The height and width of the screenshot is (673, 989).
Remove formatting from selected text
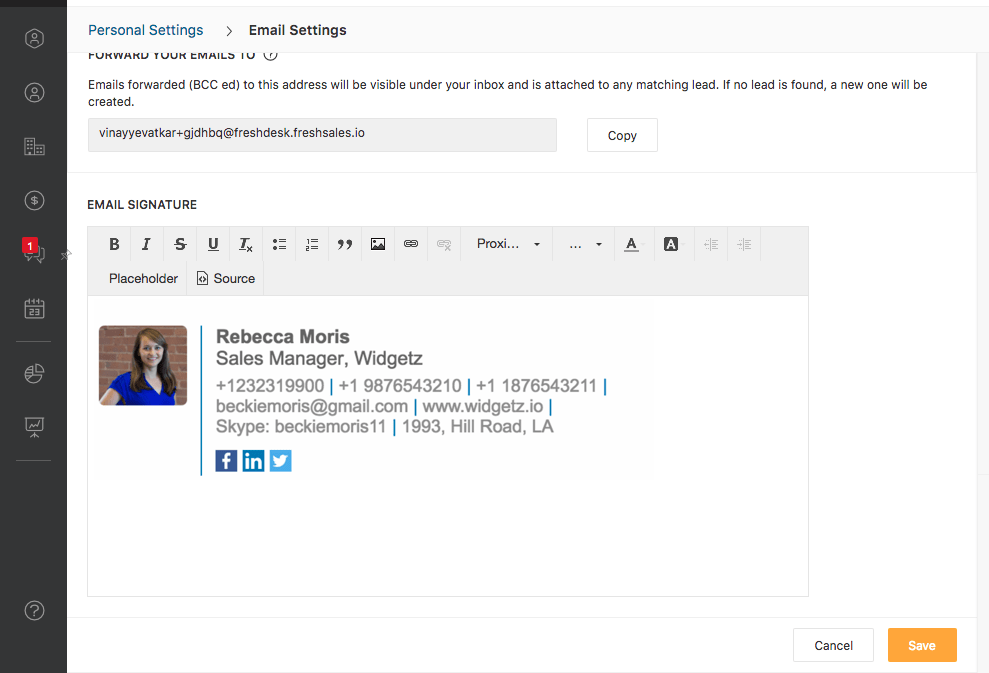(246, 244)
